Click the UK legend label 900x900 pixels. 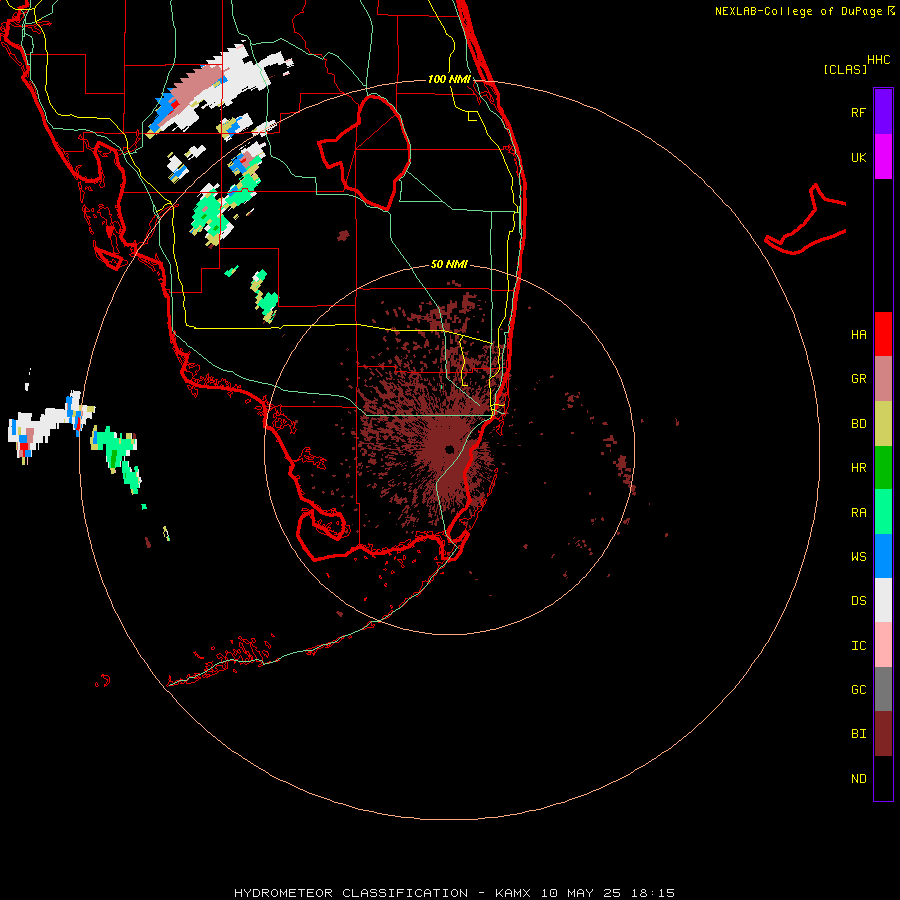(858, 157)
